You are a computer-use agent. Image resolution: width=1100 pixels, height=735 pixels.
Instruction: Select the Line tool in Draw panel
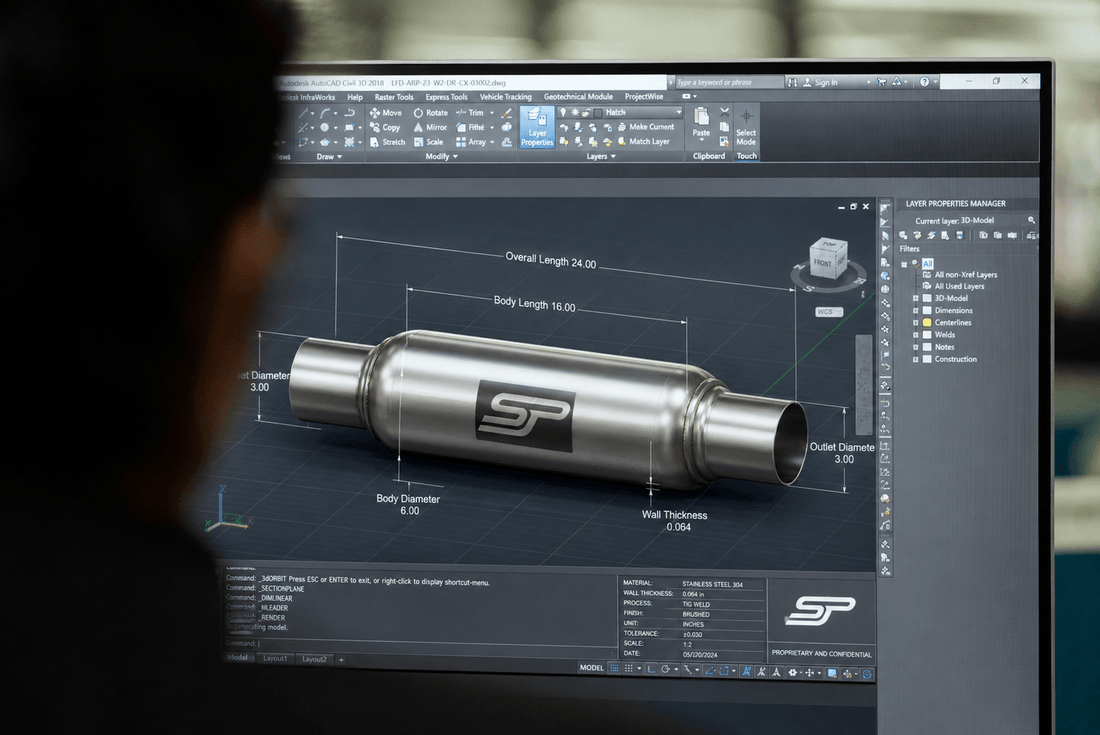pyautogui.click(x=303, y=113)
